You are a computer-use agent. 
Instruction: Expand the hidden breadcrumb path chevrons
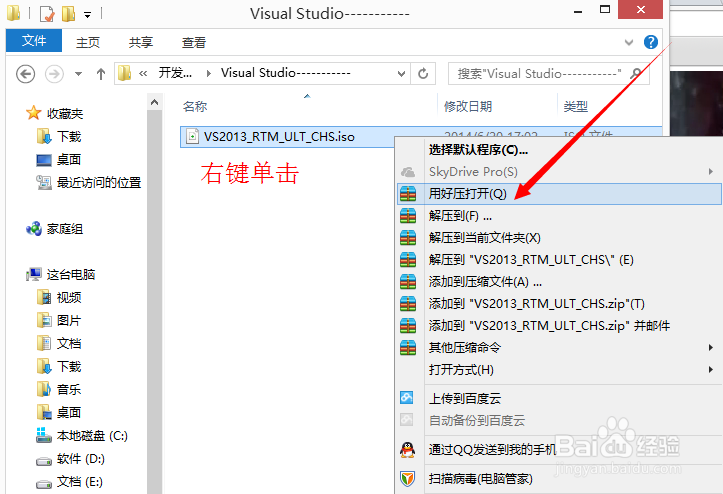143,74
